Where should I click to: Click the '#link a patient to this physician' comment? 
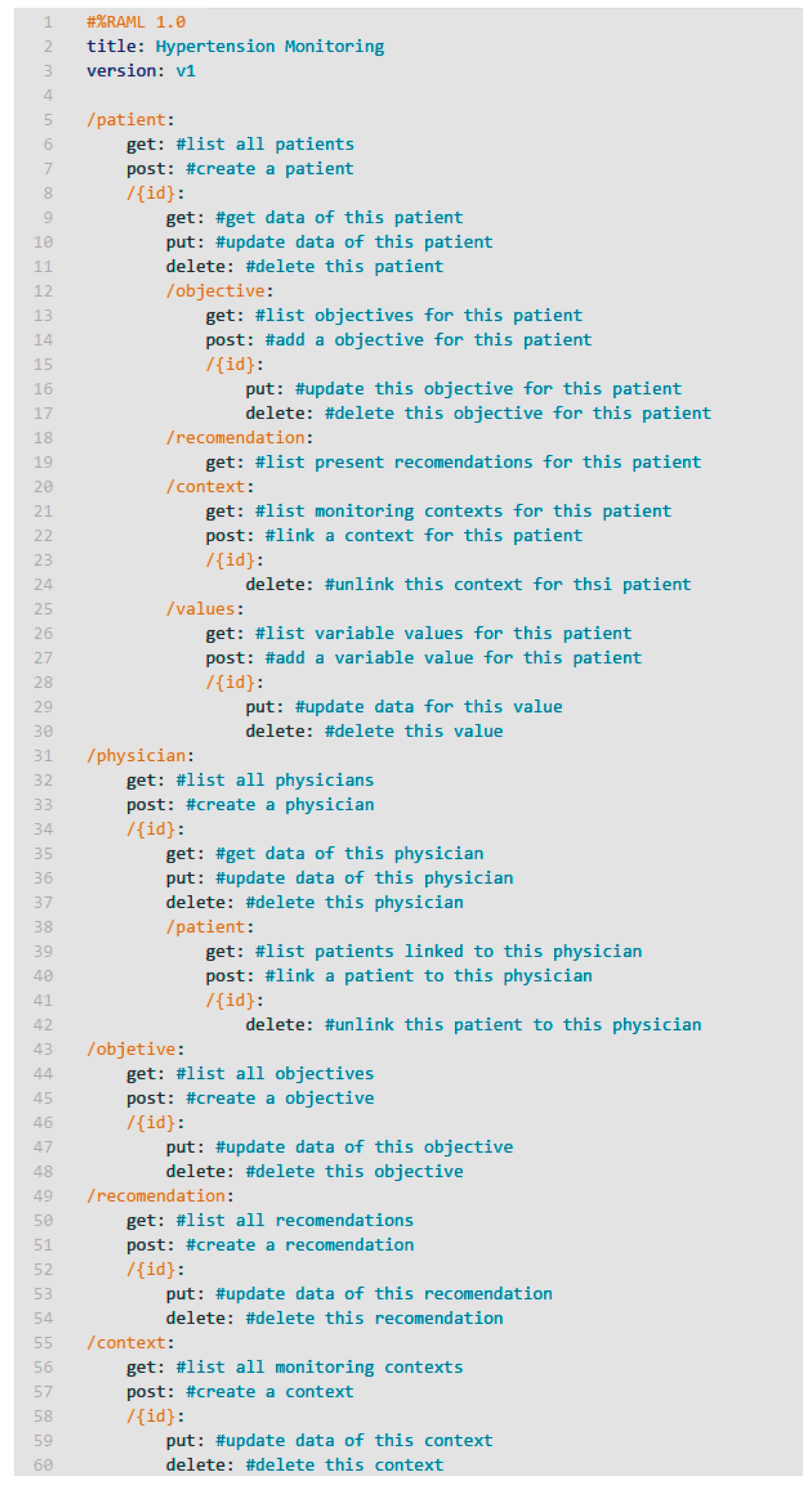428,976
